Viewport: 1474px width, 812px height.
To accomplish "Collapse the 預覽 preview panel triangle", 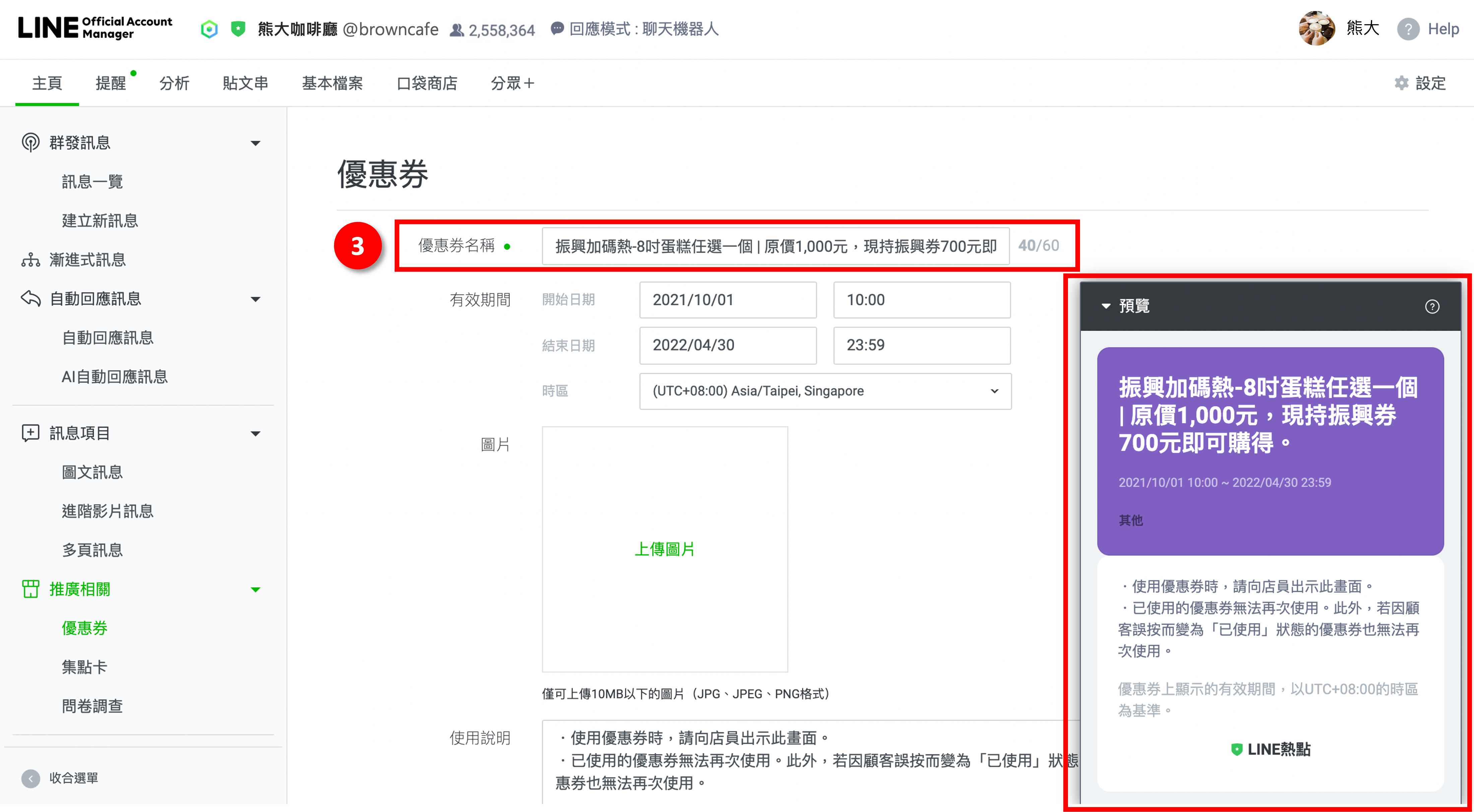I will [1106, 307].
